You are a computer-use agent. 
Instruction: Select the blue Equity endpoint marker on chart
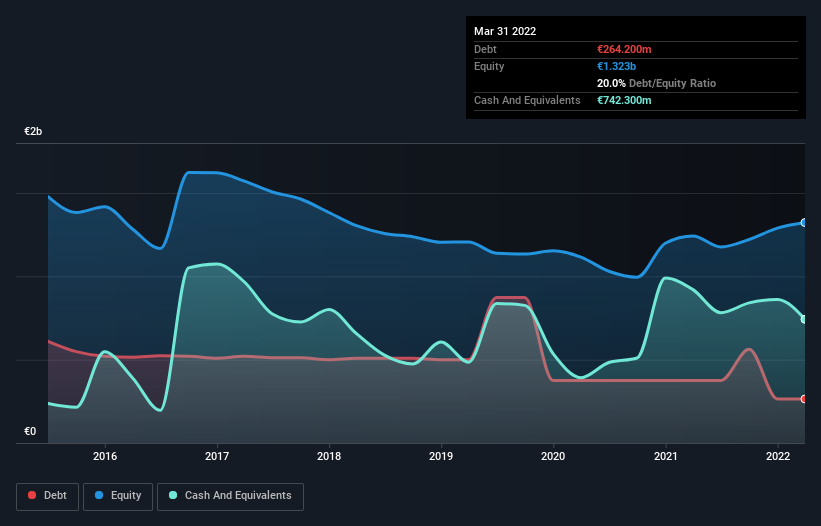tap(804, 223)
